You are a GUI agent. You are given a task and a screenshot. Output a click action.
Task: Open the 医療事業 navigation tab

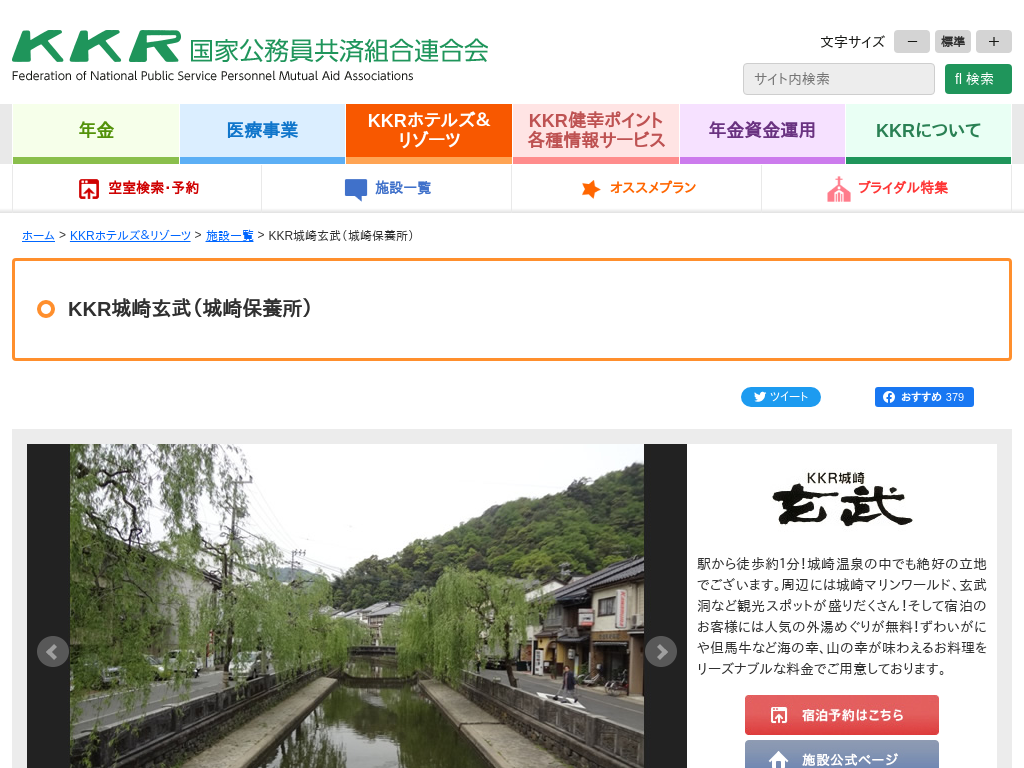[x=263, y=133]
